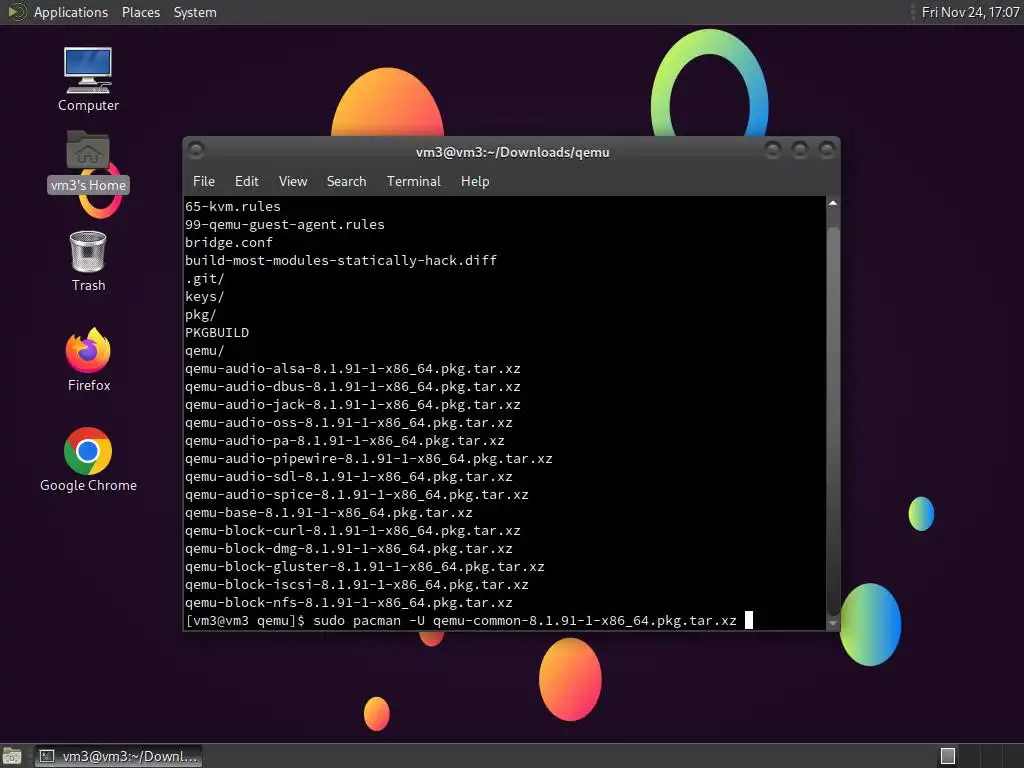Viewport: 1024px width, 768px height.
Task: Click the qemu-base package line
Action: (328, 513)
